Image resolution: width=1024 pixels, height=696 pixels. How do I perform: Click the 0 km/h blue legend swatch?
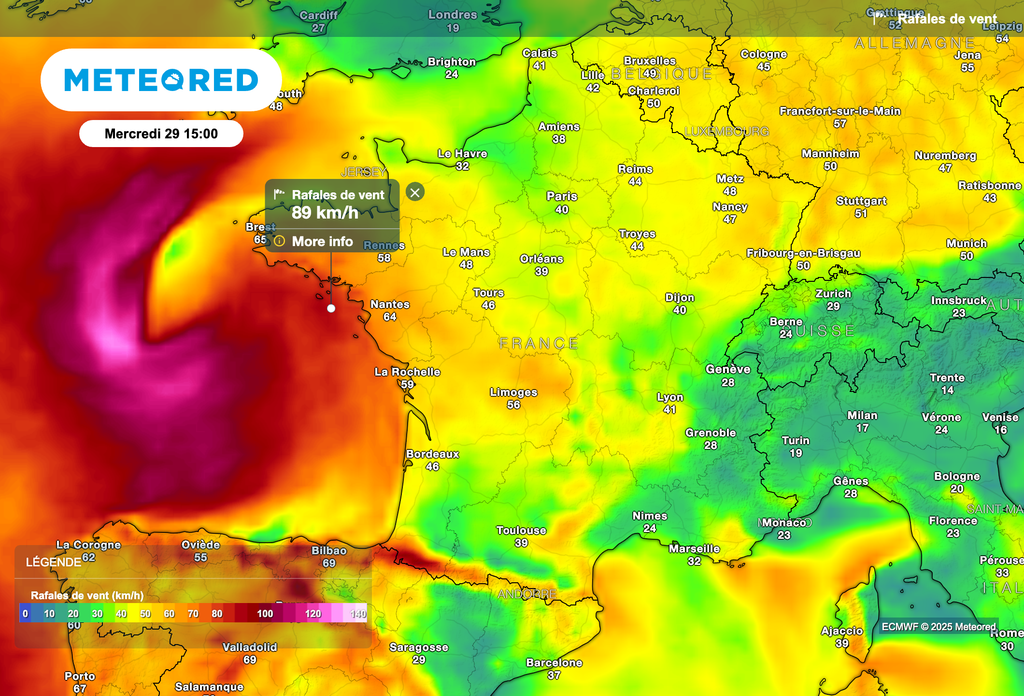(25, 613)
